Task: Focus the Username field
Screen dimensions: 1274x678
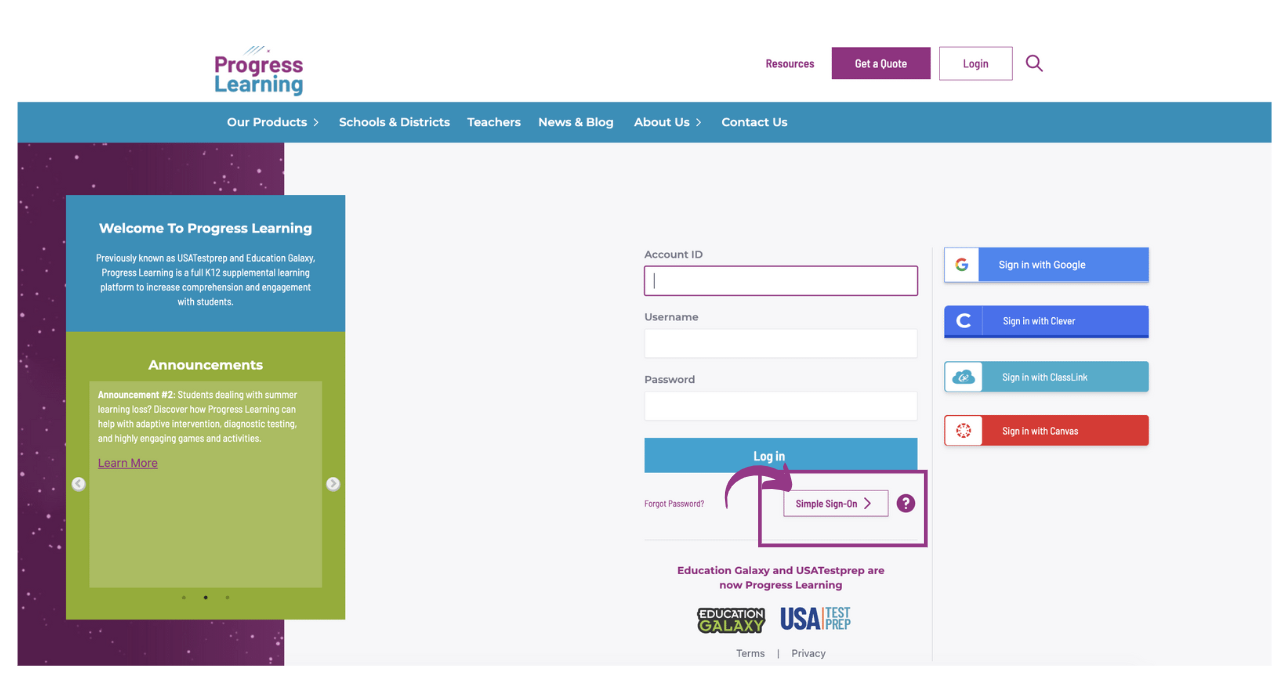Action: coord(781,343)
